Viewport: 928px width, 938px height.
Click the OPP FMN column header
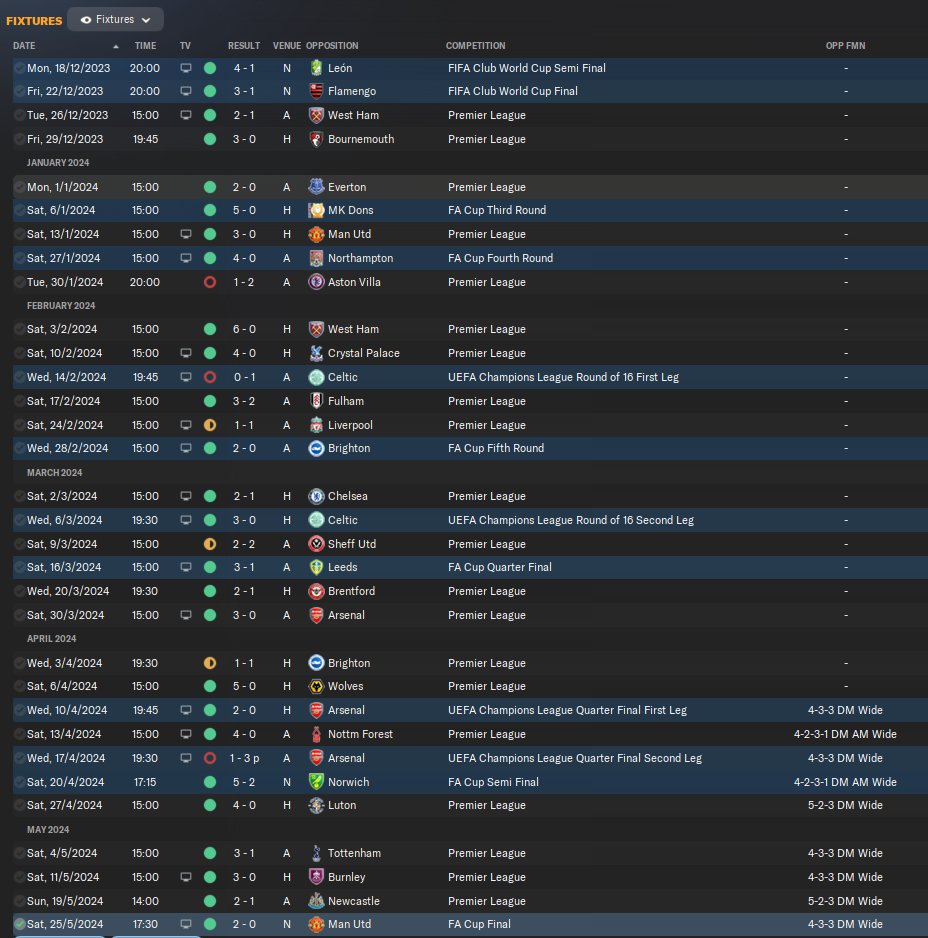[x=845, y=45]
